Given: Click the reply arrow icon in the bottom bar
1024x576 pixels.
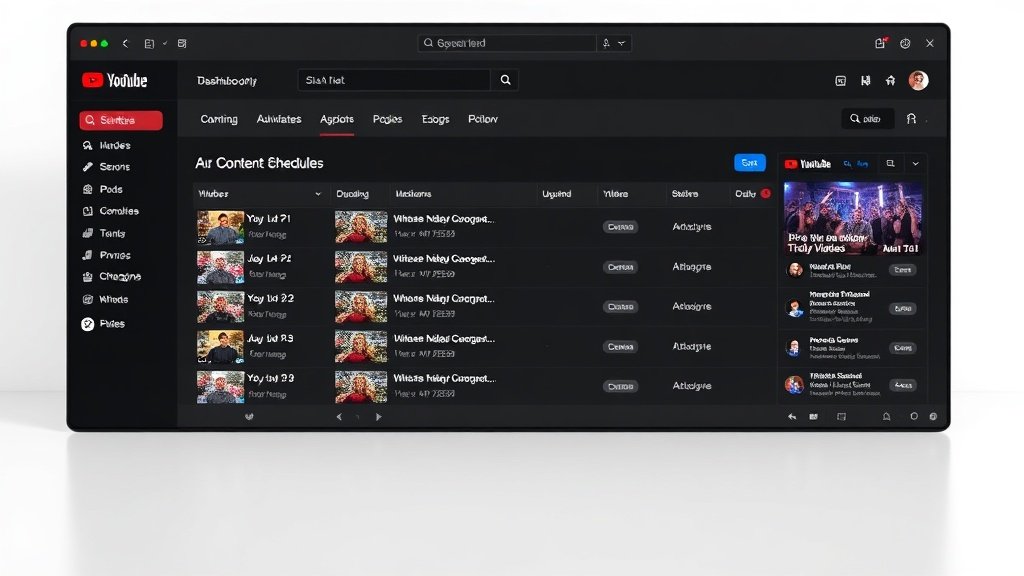Looking at the screenshot, I should [x=792, y=417].
